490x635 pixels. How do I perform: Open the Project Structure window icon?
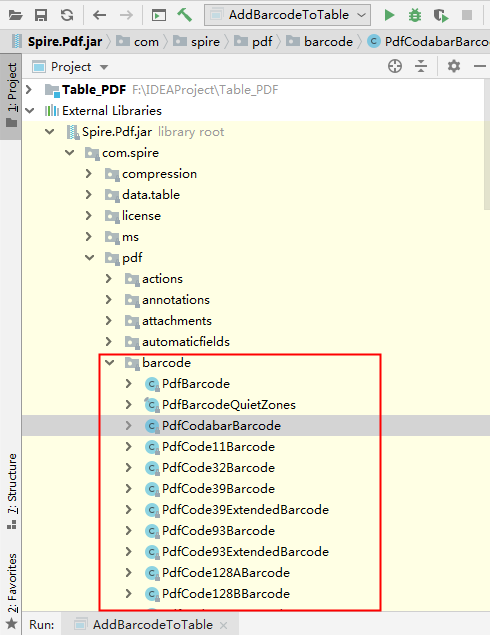click(159, 15)
